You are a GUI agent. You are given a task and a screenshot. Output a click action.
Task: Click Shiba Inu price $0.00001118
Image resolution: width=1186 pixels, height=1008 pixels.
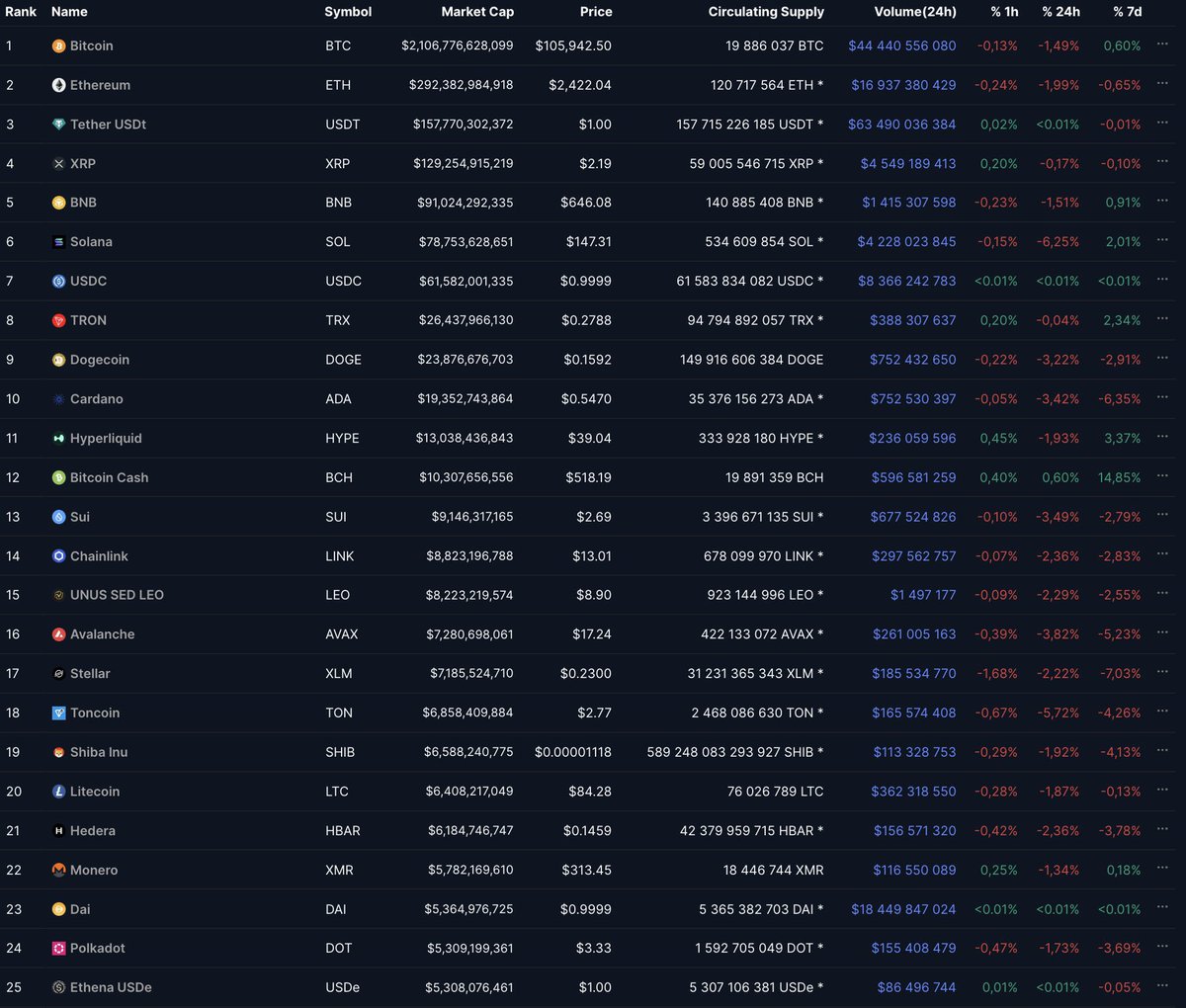pyautogui.click(x=573, y=752)
